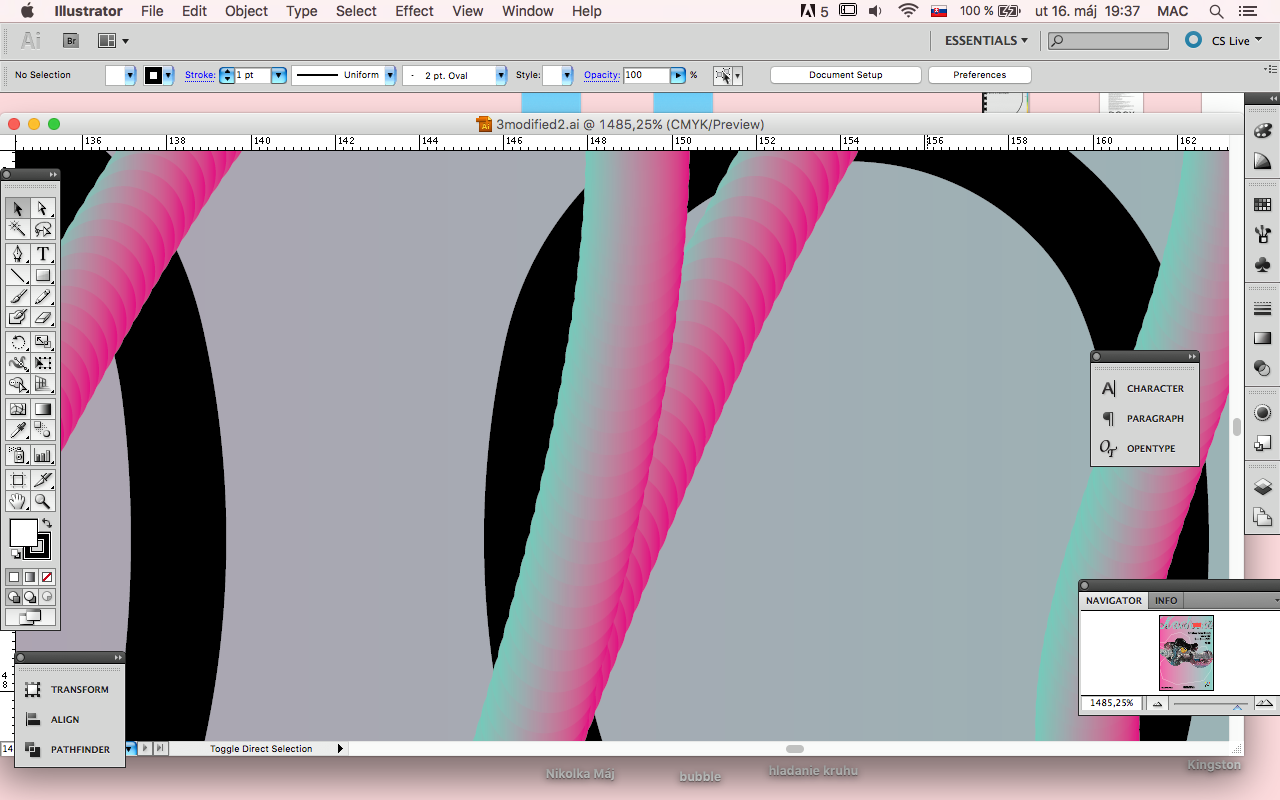Set paint to None (red slash)

click(47, 577)
